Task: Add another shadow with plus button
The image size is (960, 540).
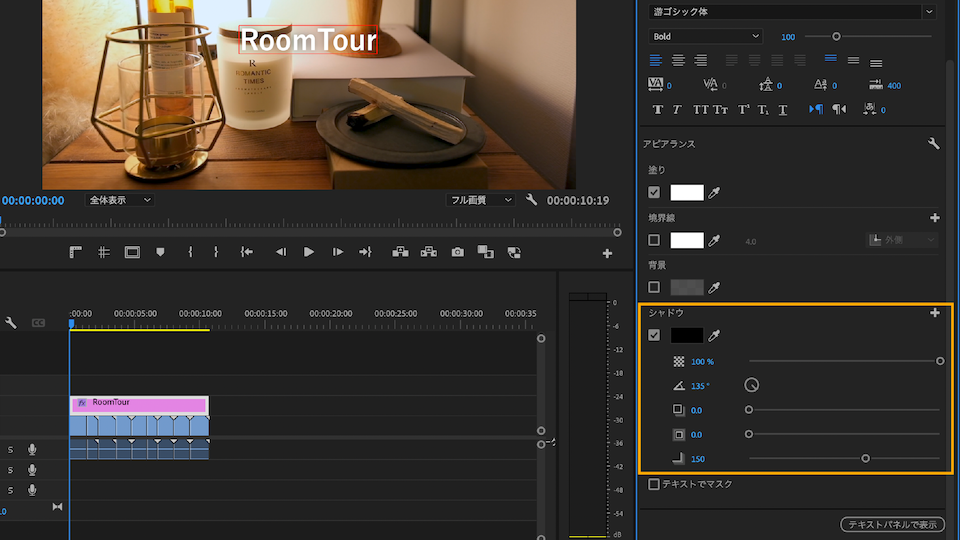Action: point(935,313)
